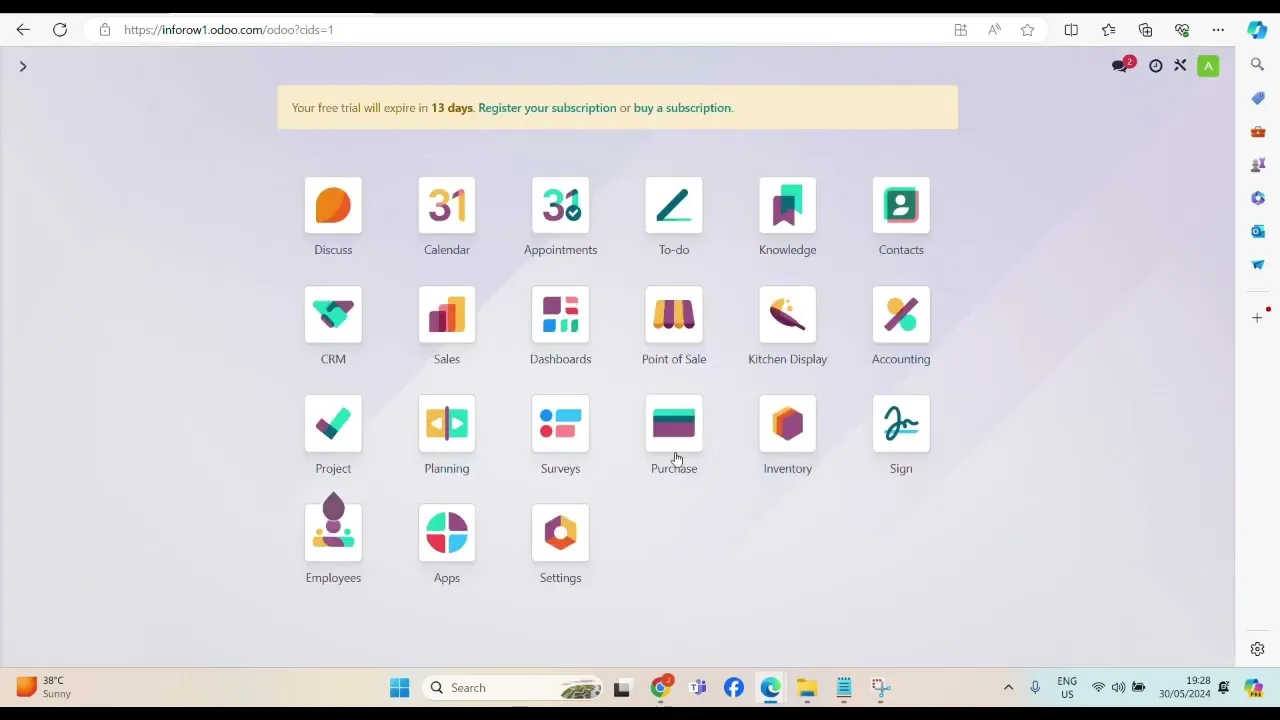This screenshot has height=720, width=1280.
Task: Open the green user avatar menu
Action: [1208, 66]
